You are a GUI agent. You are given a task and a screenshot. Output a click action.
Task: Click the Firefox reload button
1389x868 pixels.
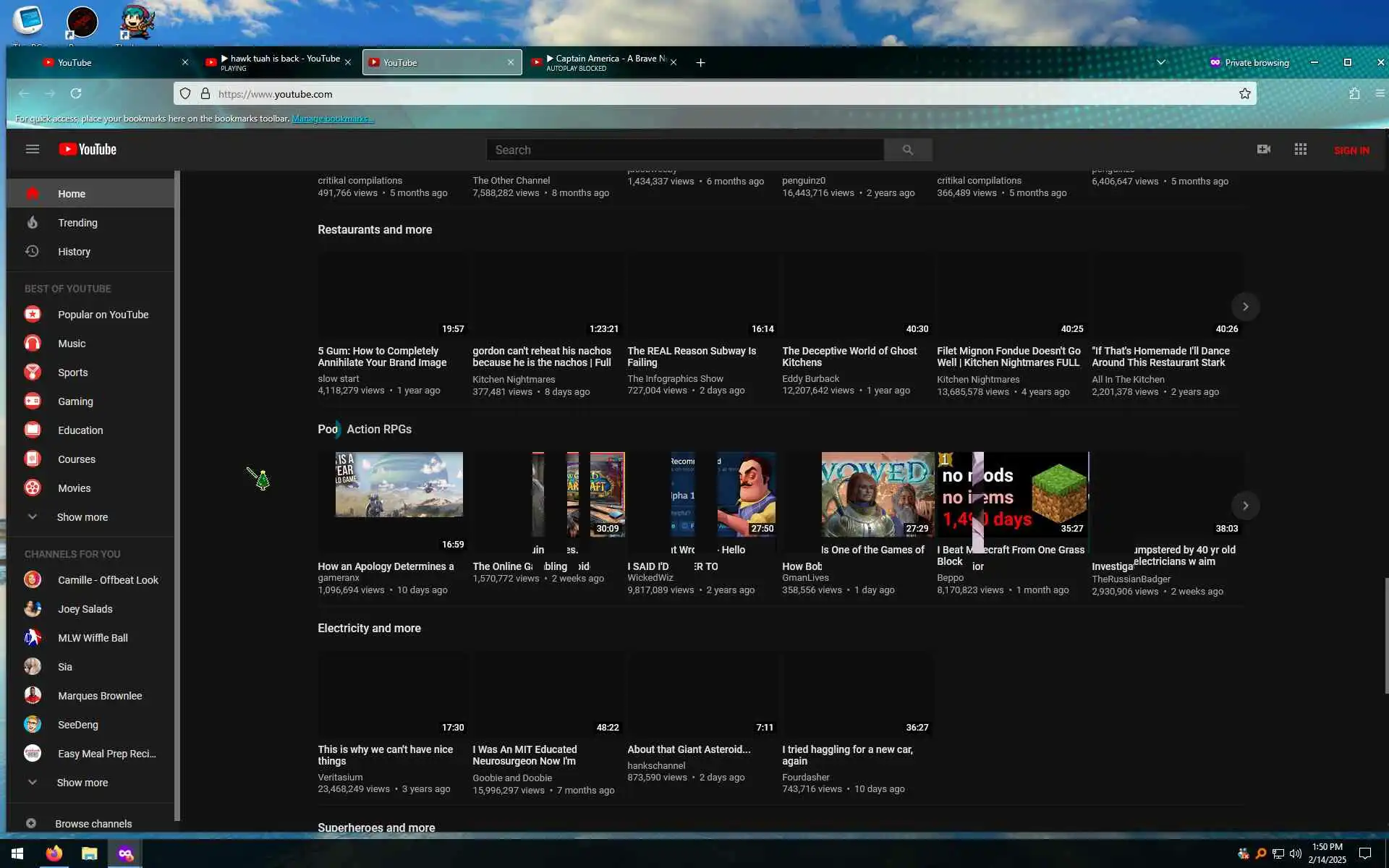coord(76,94)
